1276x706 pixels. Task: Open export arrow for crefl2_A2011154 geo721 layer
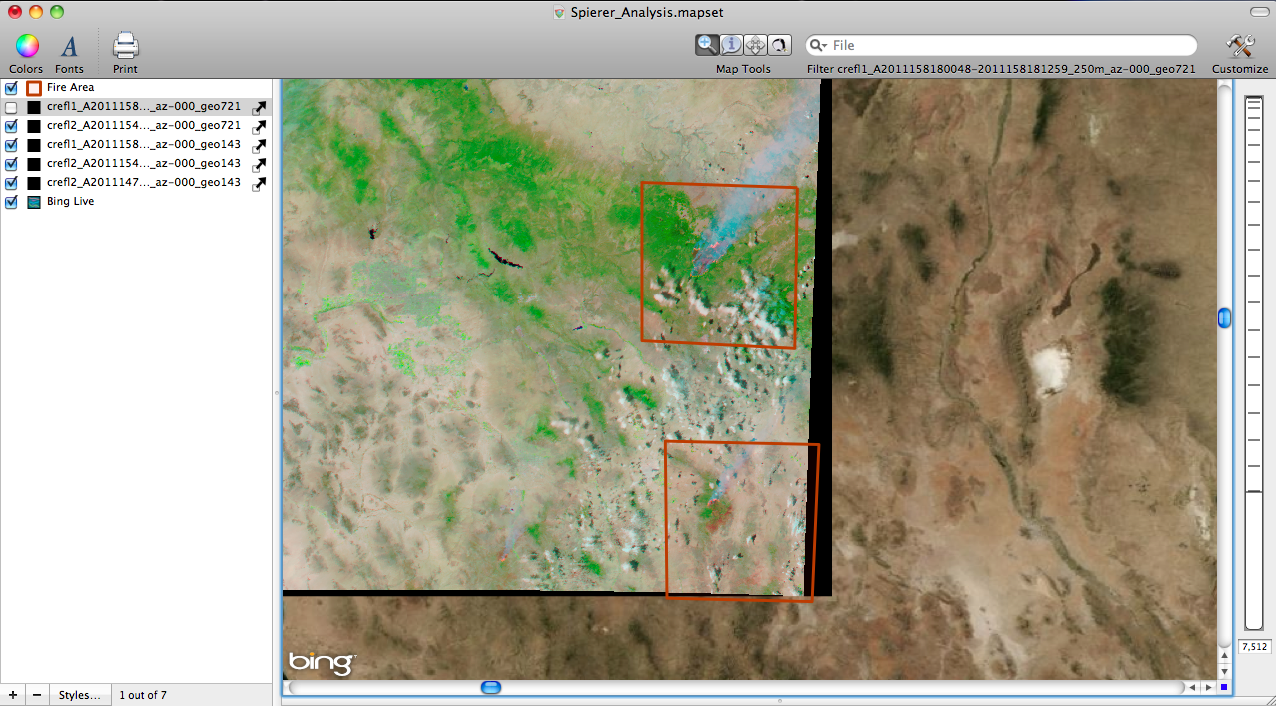pos(259,125)
